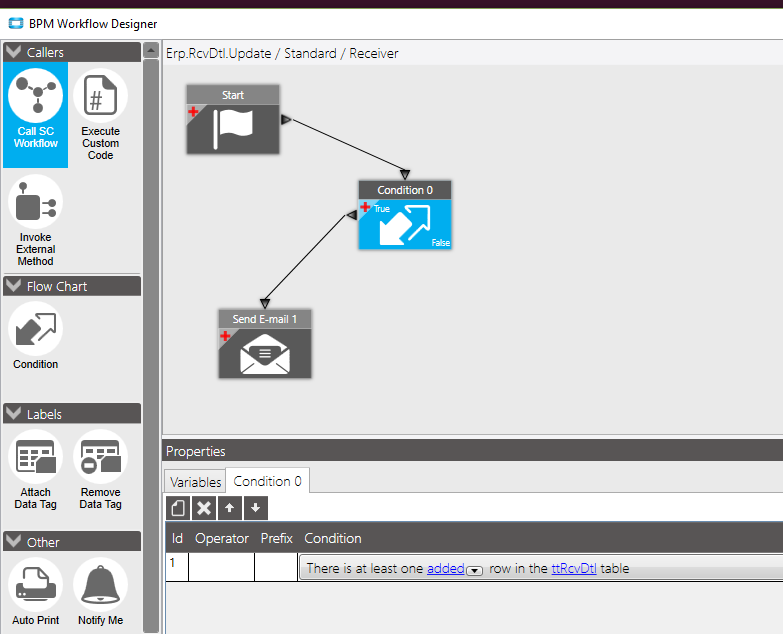Viewport: 783px width, 634px height.
Task: Click the red plus on Condition 0 node
Action: coord(365,207)
